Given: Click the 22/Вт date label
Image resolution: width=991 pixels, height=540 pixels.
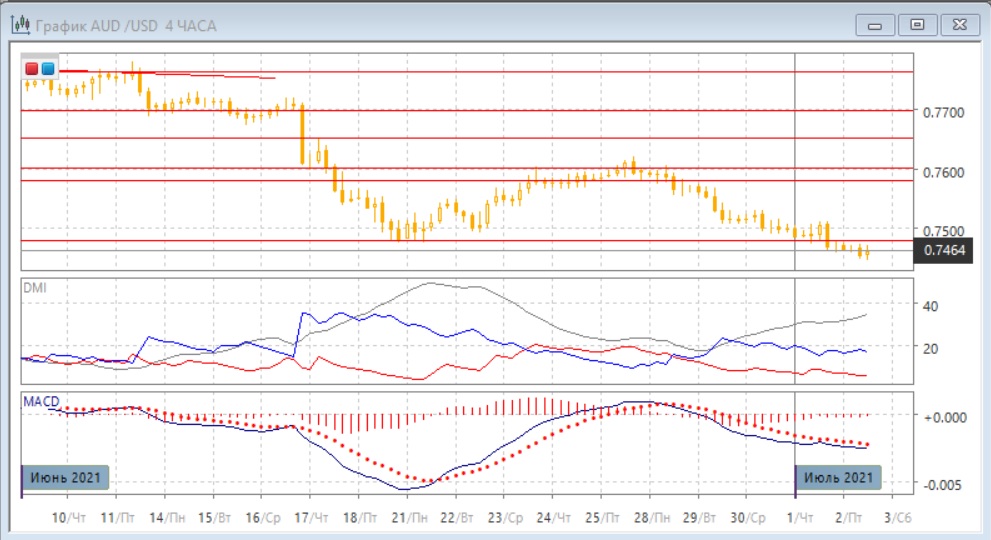Looking at the screenshot, I should click(457, 518).
